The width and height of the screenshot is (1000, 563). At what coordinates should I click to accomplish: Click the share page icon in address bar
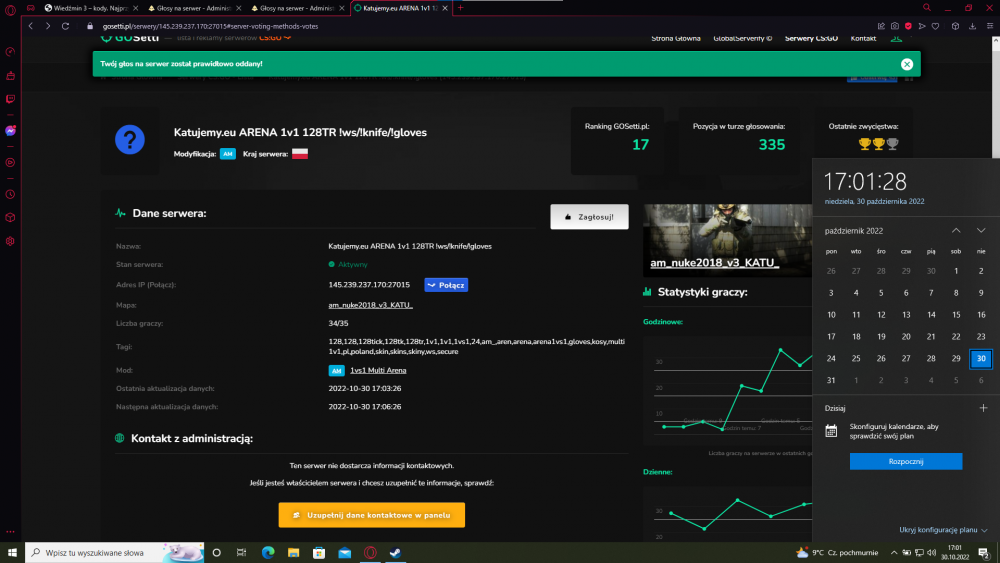[881, 26]
